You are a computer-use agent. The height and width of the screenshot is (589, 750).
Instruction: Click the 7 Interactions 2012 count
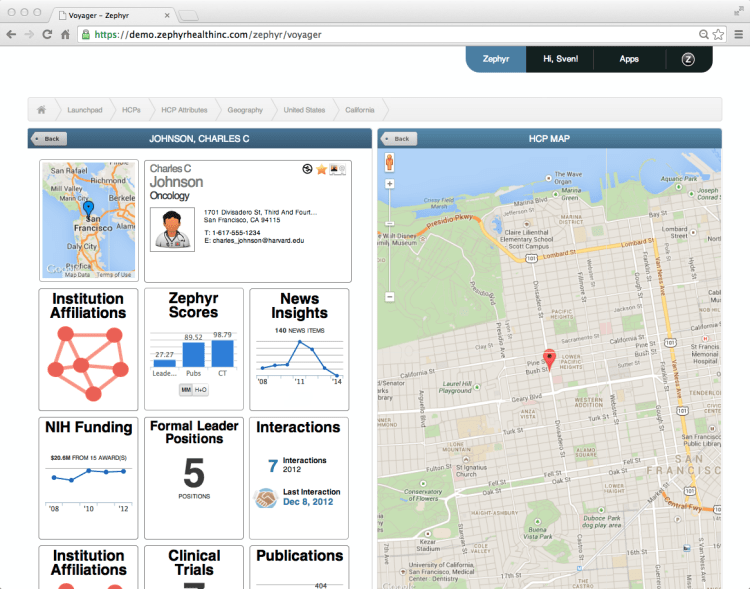coord(297,465)
